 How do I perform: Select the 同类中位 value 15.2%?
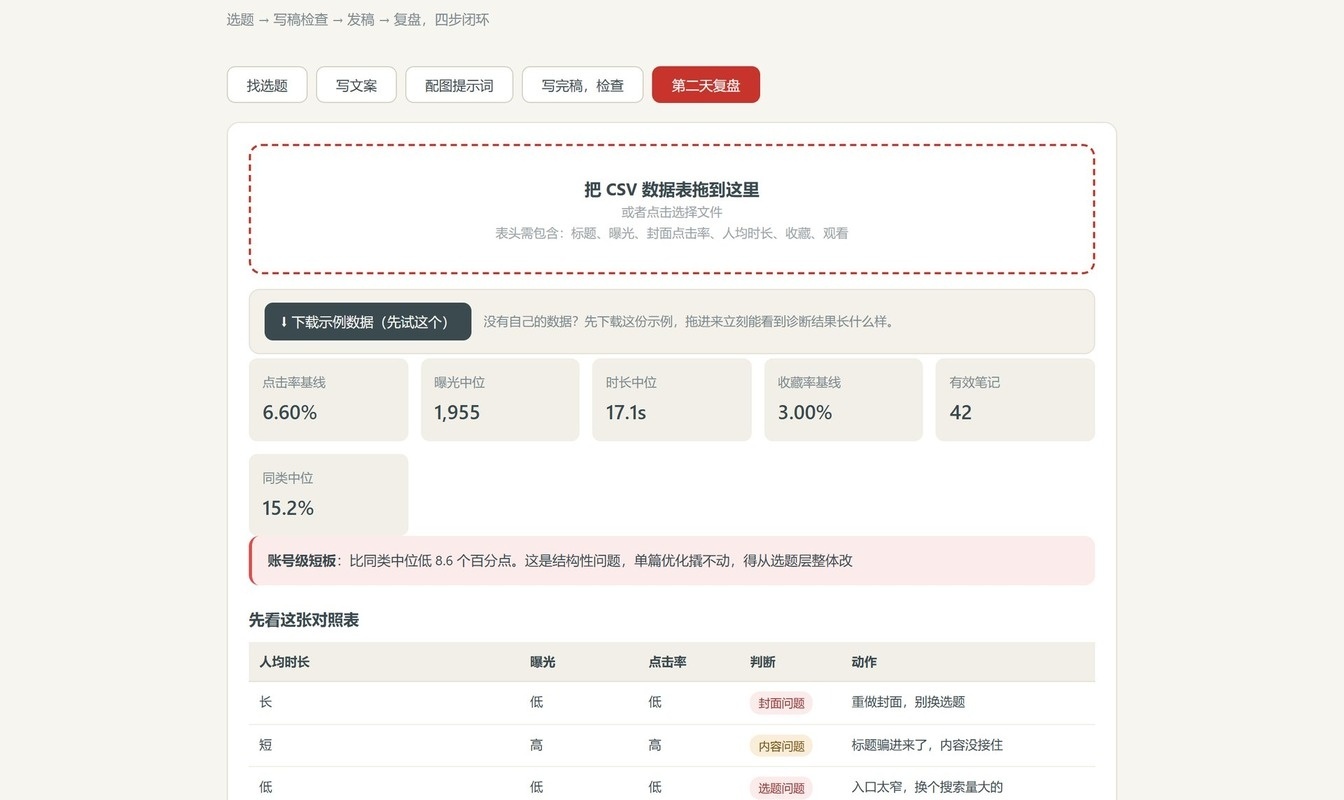[288, 508]
